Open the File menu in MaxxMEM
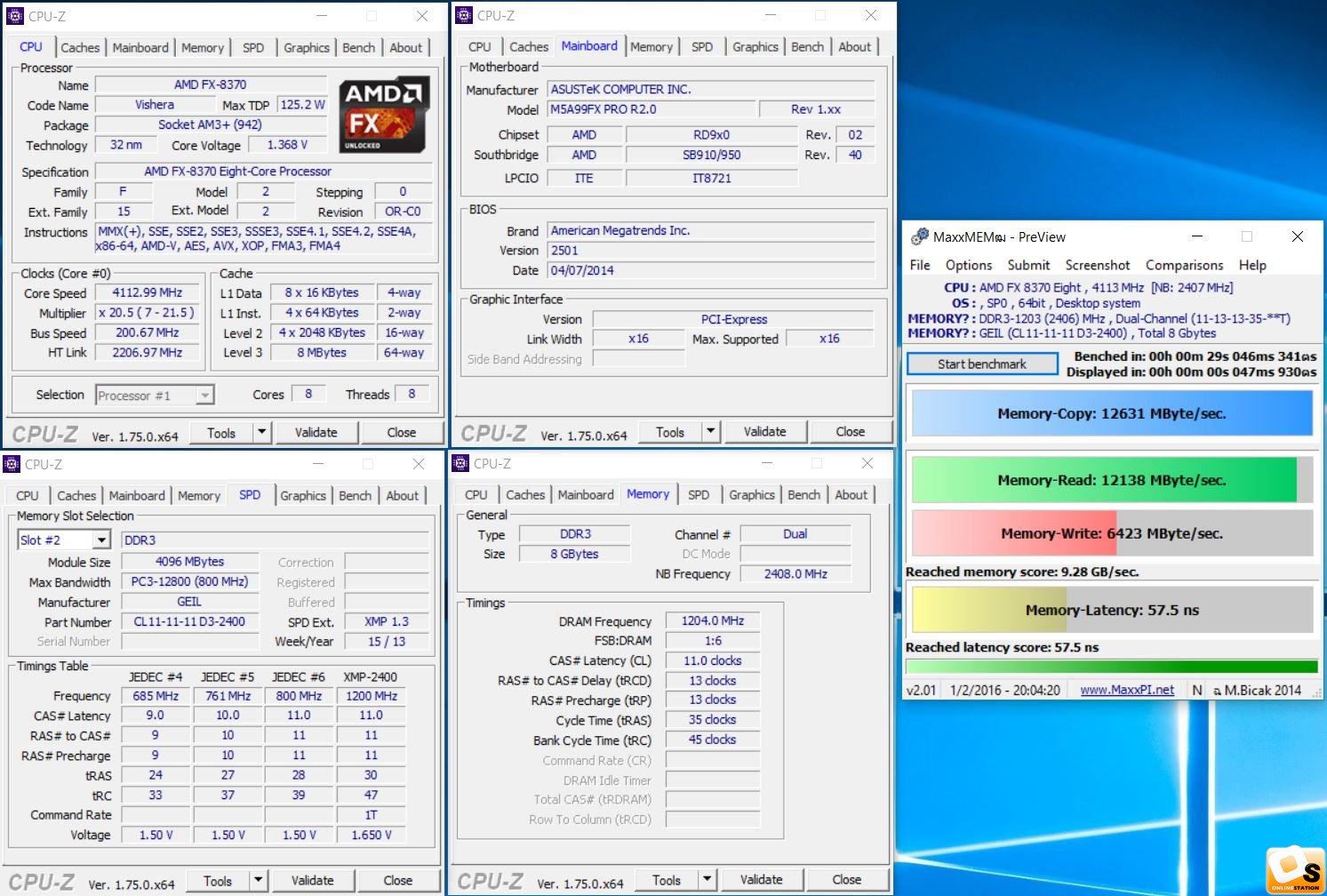This screenshot has width=1327, height=896. (x=920, y=265)
